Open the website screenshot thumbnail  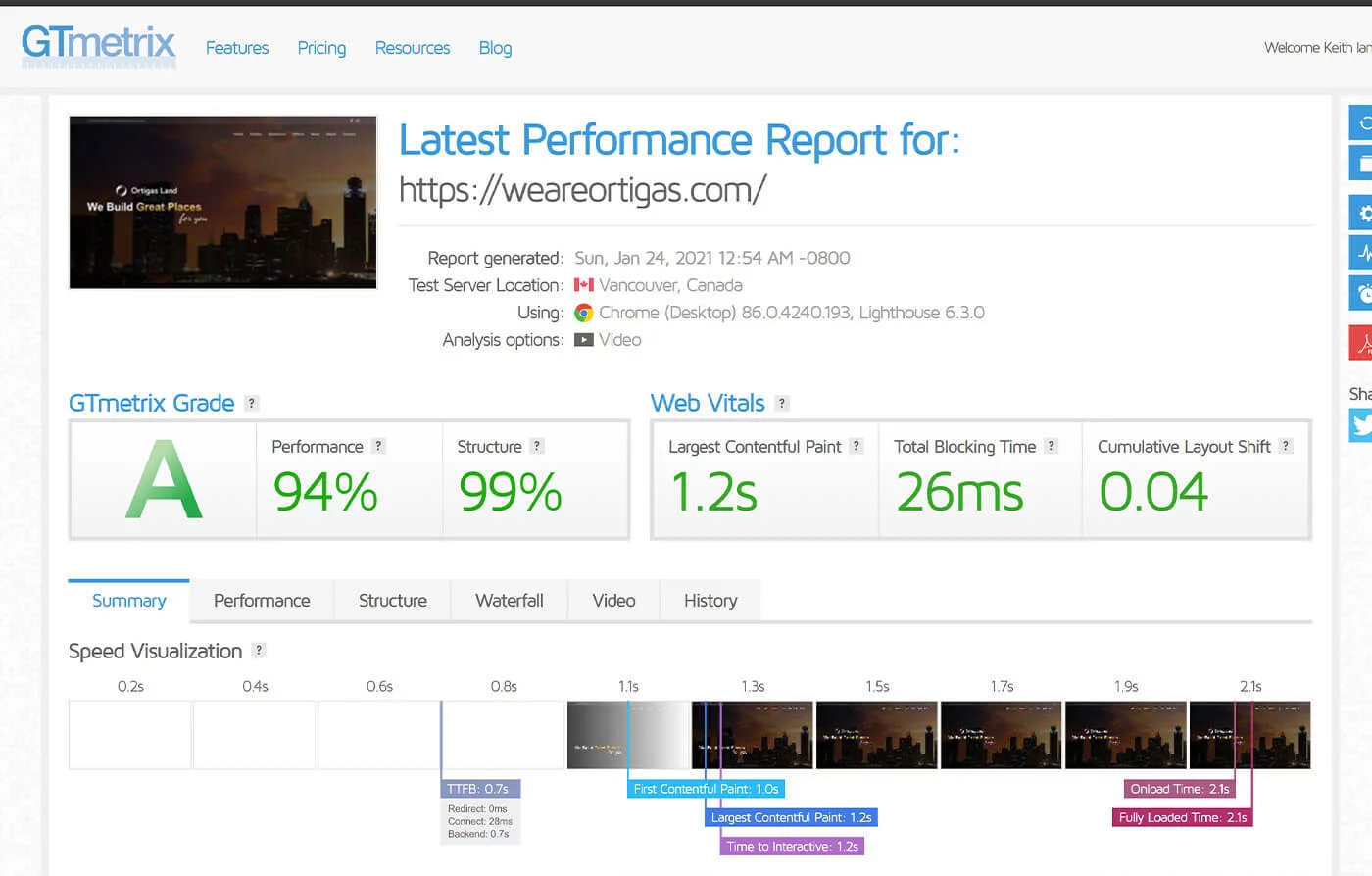[222, 202]
